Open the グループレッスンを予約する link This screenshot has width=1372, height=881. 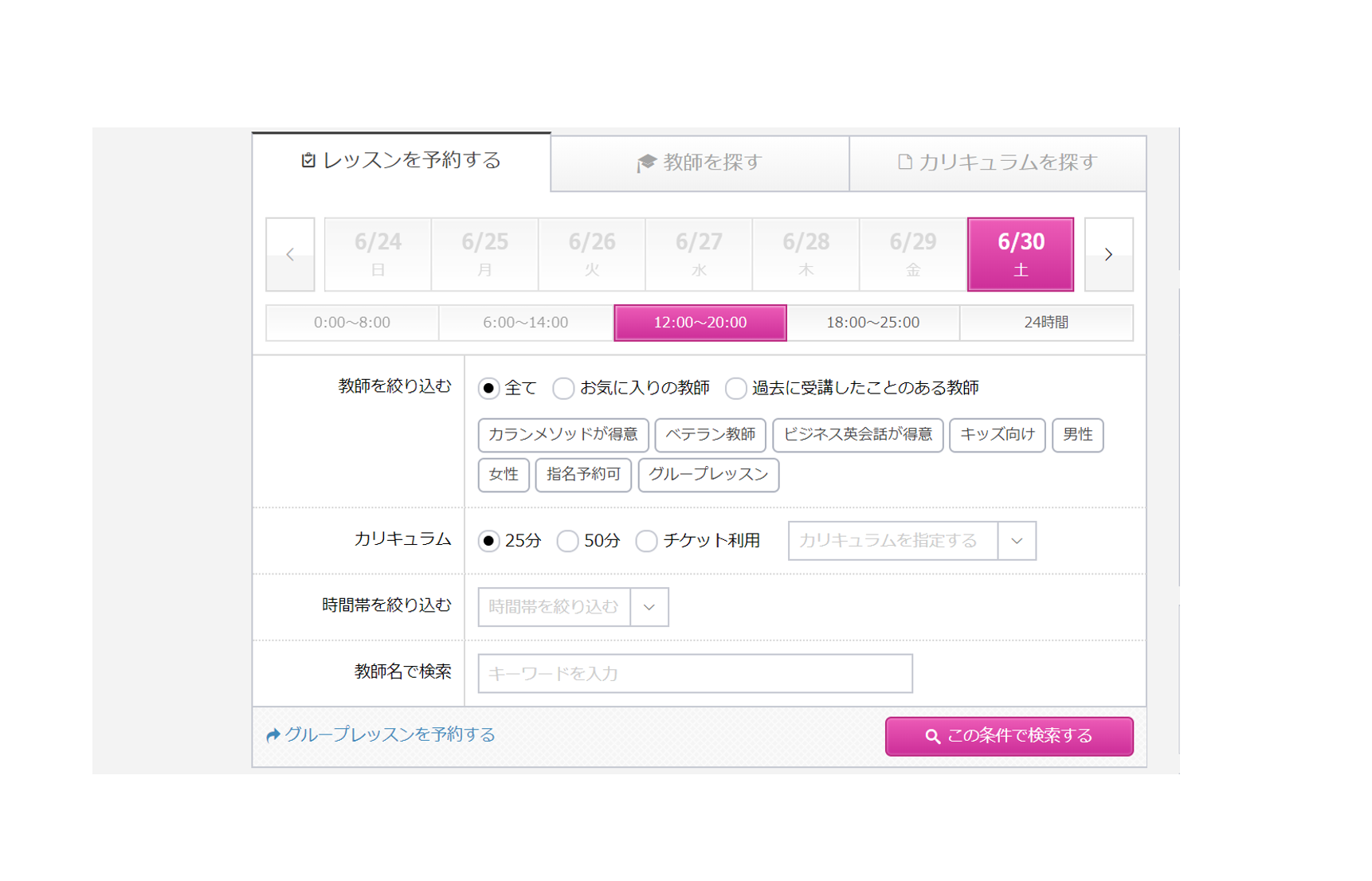[x=381, y=734]
